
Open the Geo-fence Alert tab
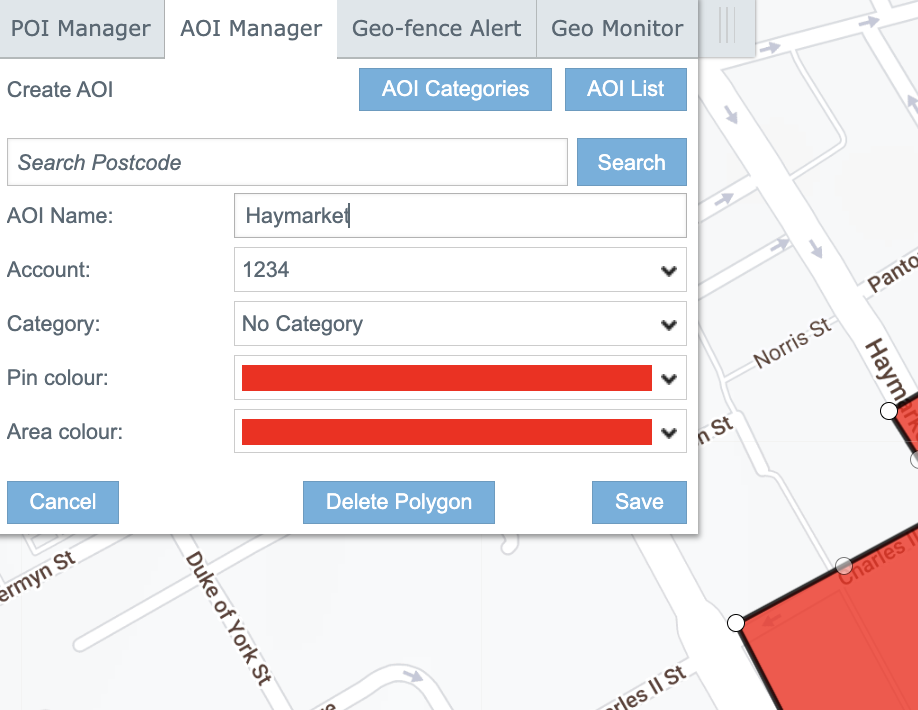pyautogui.click(x=436, y=28)
